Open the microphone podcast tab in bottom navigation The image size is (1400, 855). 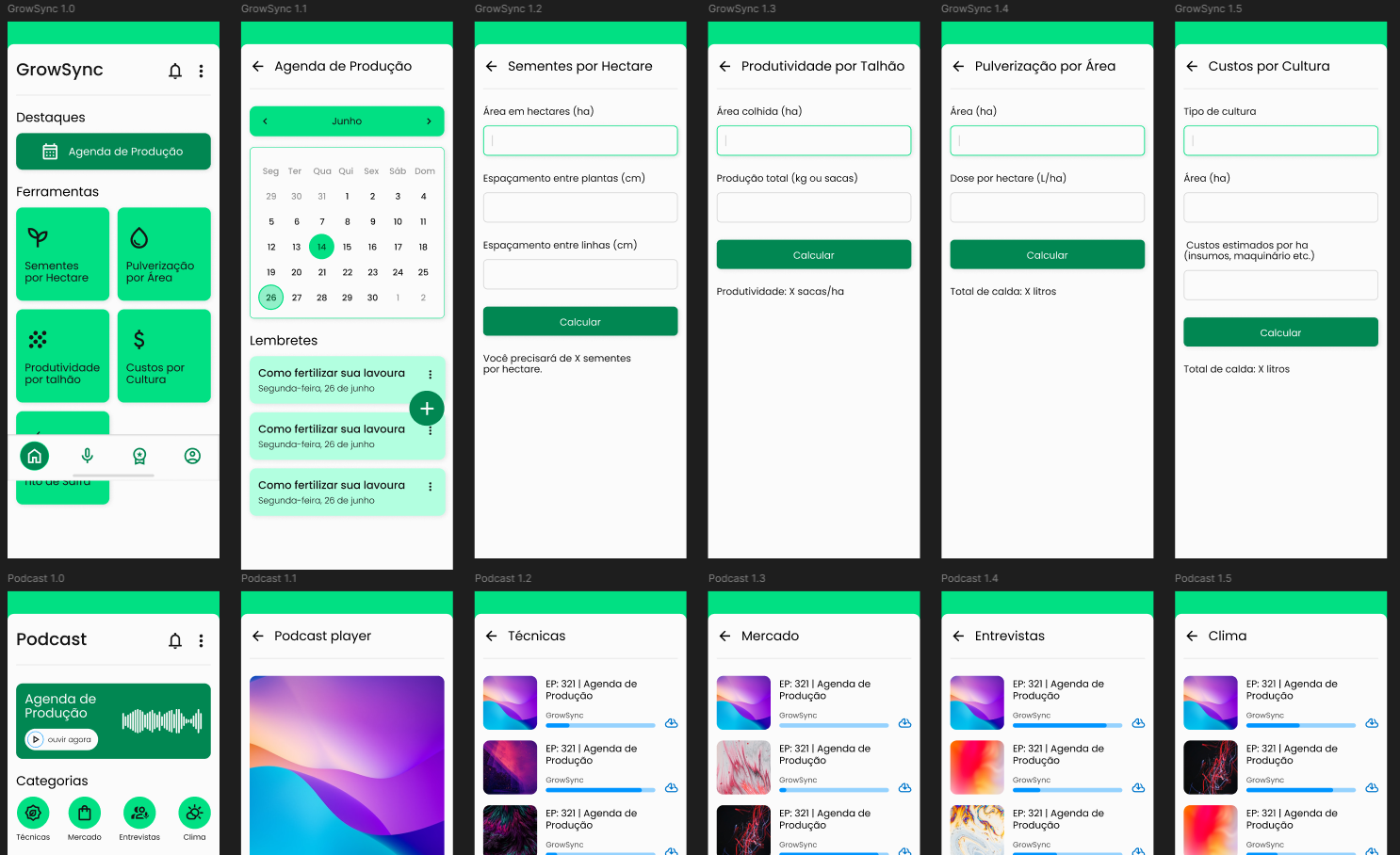87,456
